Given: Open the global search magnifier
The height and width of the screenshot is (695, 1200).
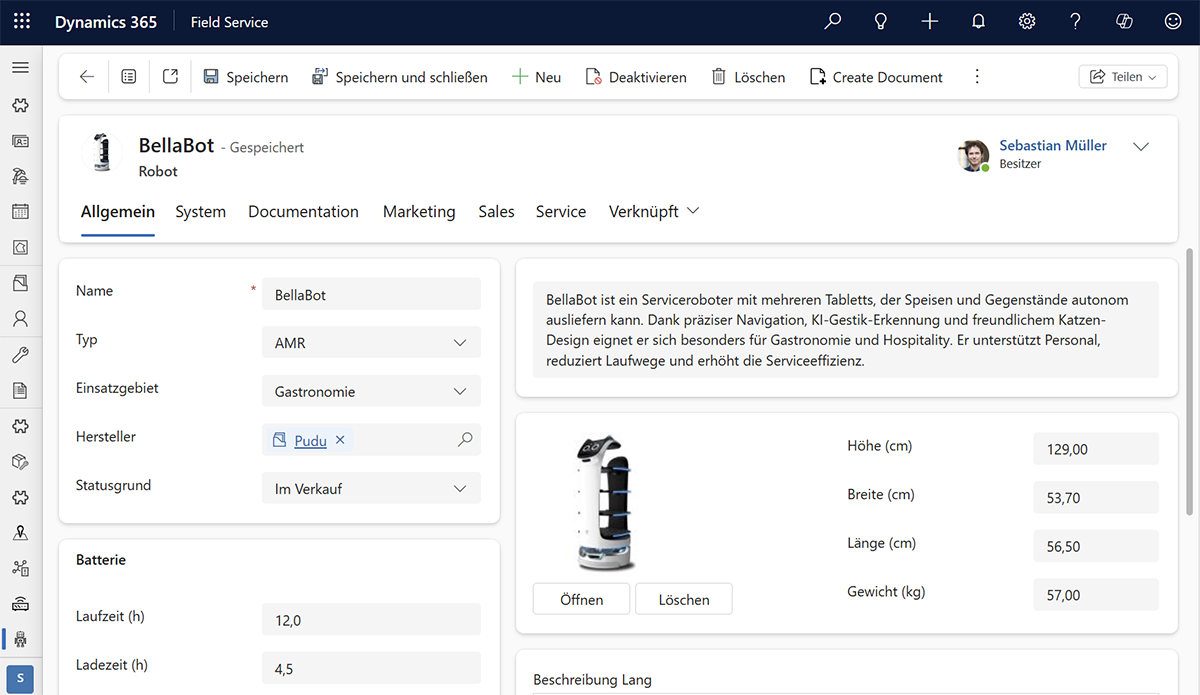Looking at the screenshot, I should pos(832,21).
